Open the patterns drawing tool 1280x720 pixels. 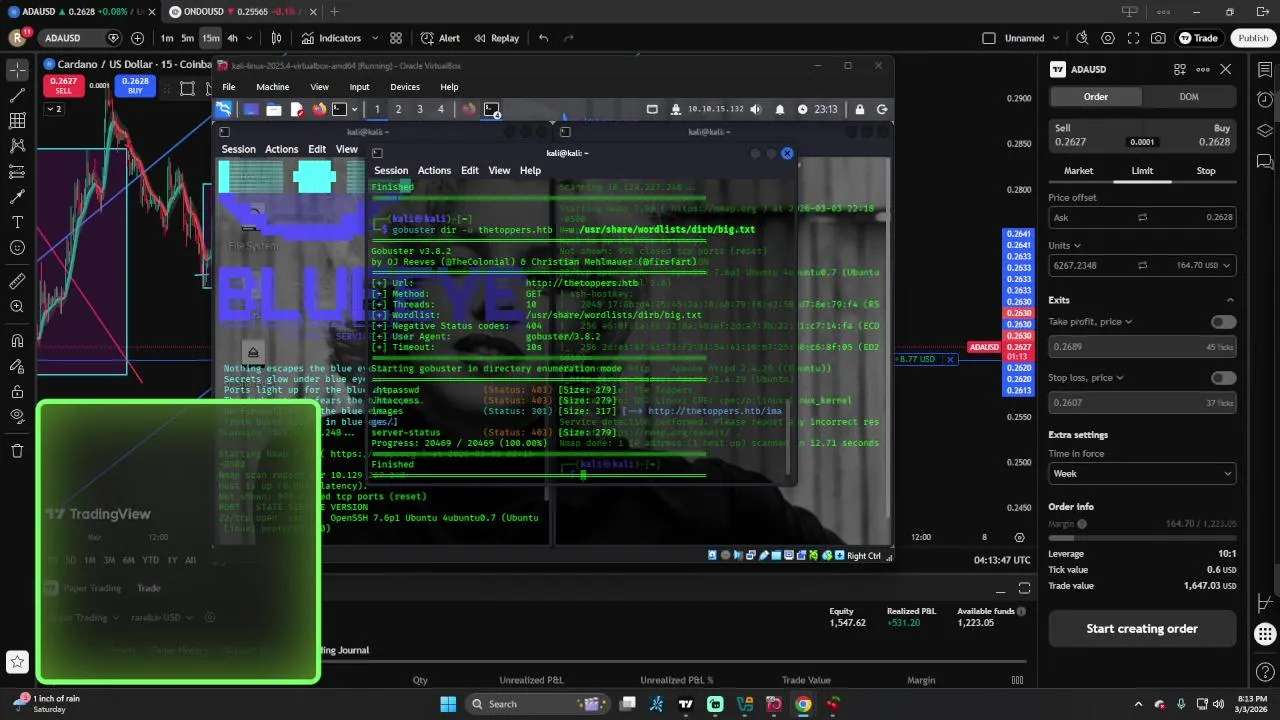[x=17, y=146]
